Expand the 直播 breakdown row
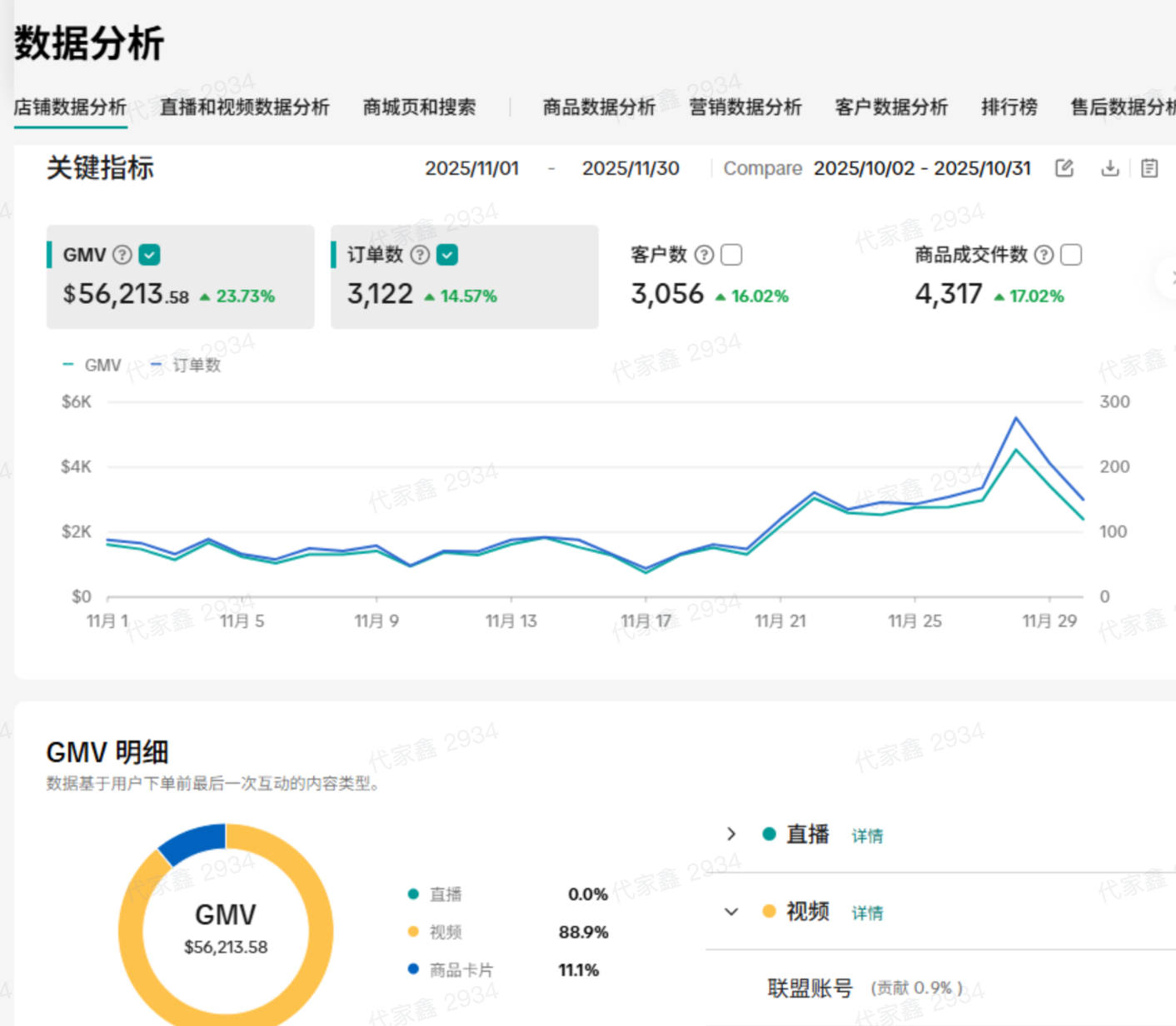The height and width of the screenshot is (1026, 1176). point(731,834)
